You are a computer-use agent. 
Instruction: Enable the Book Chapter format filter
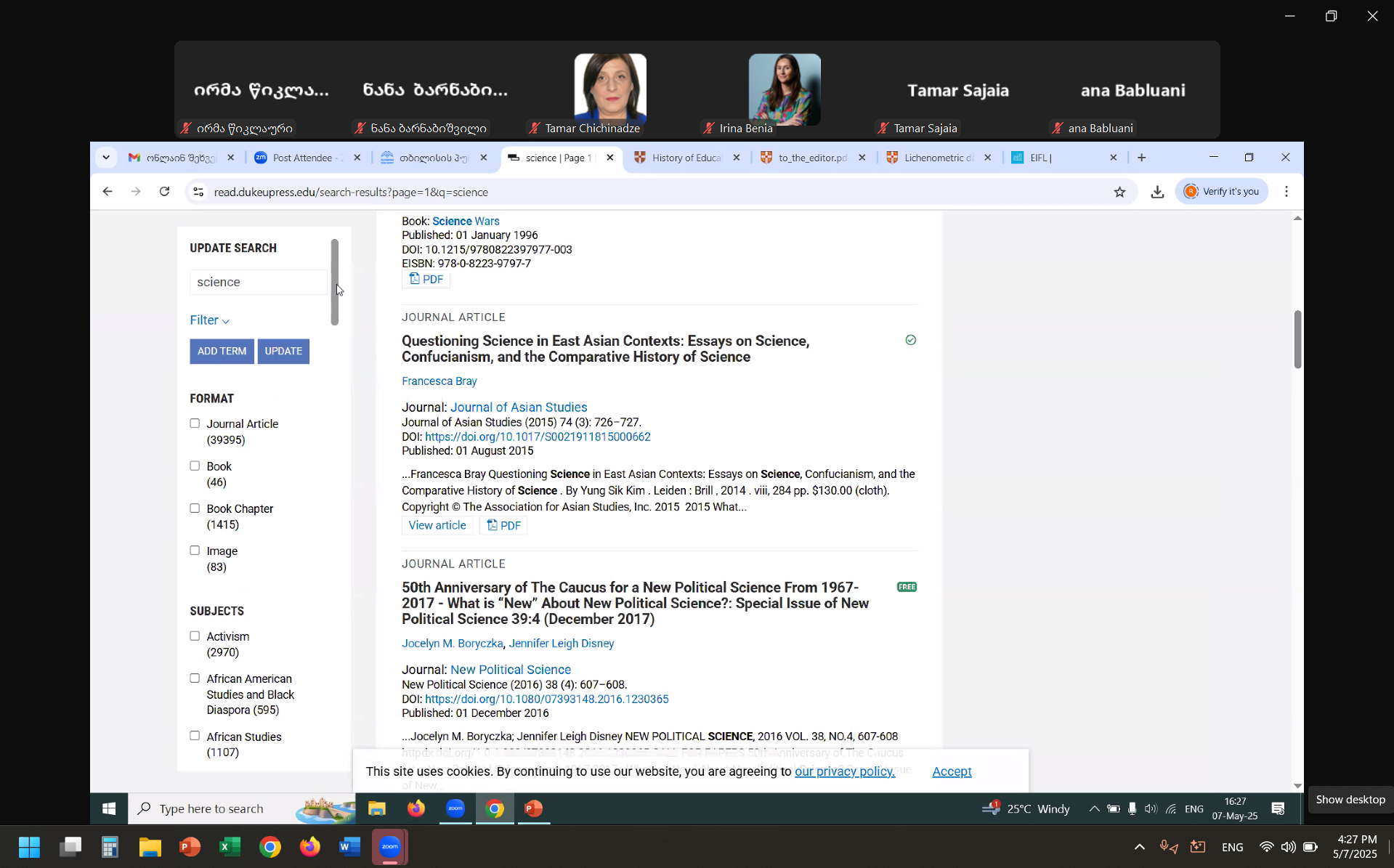pyautogui.click(x=195, y=508)
